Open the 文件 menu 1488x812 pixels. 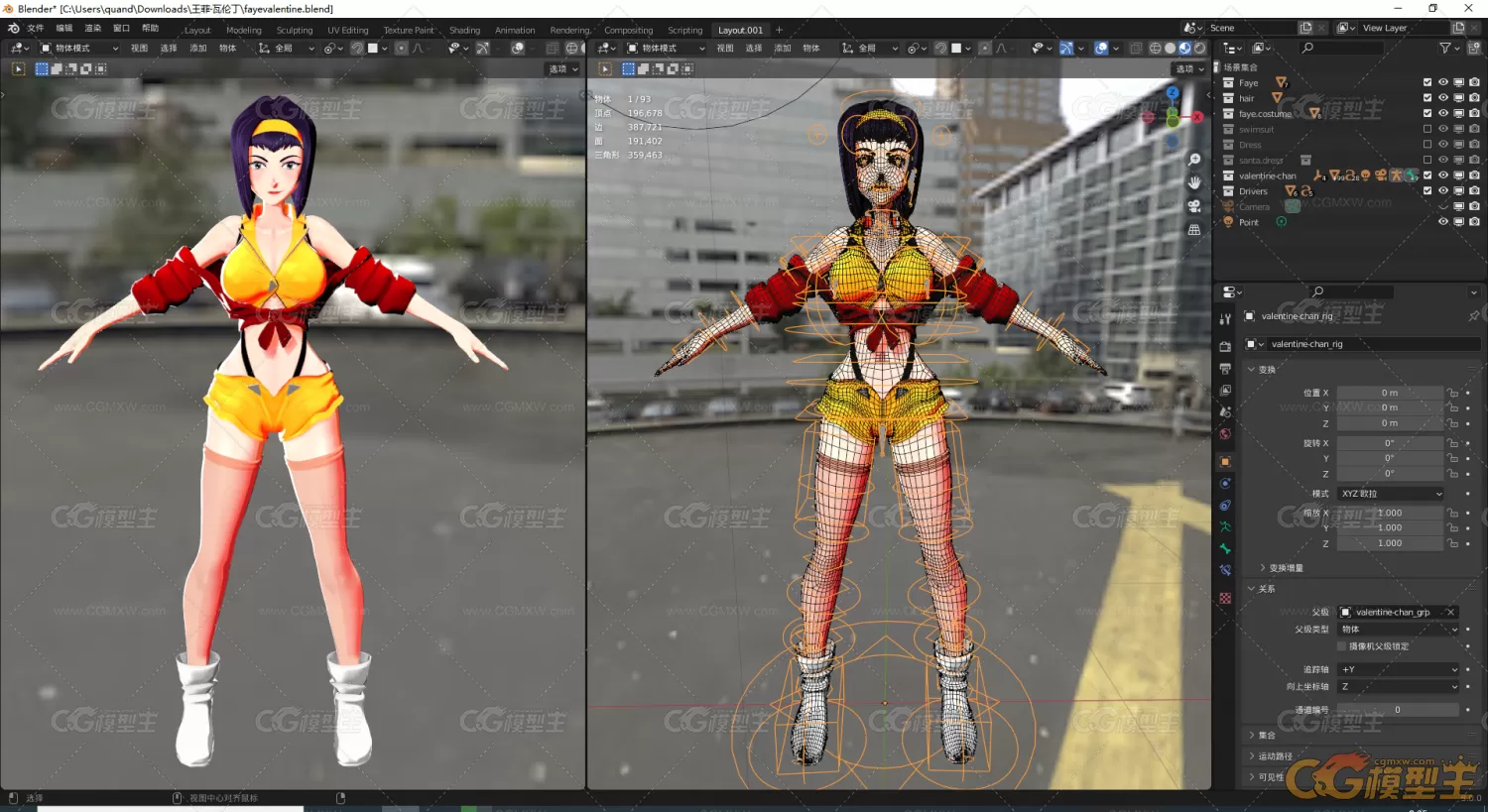click(x=36, y=29)
